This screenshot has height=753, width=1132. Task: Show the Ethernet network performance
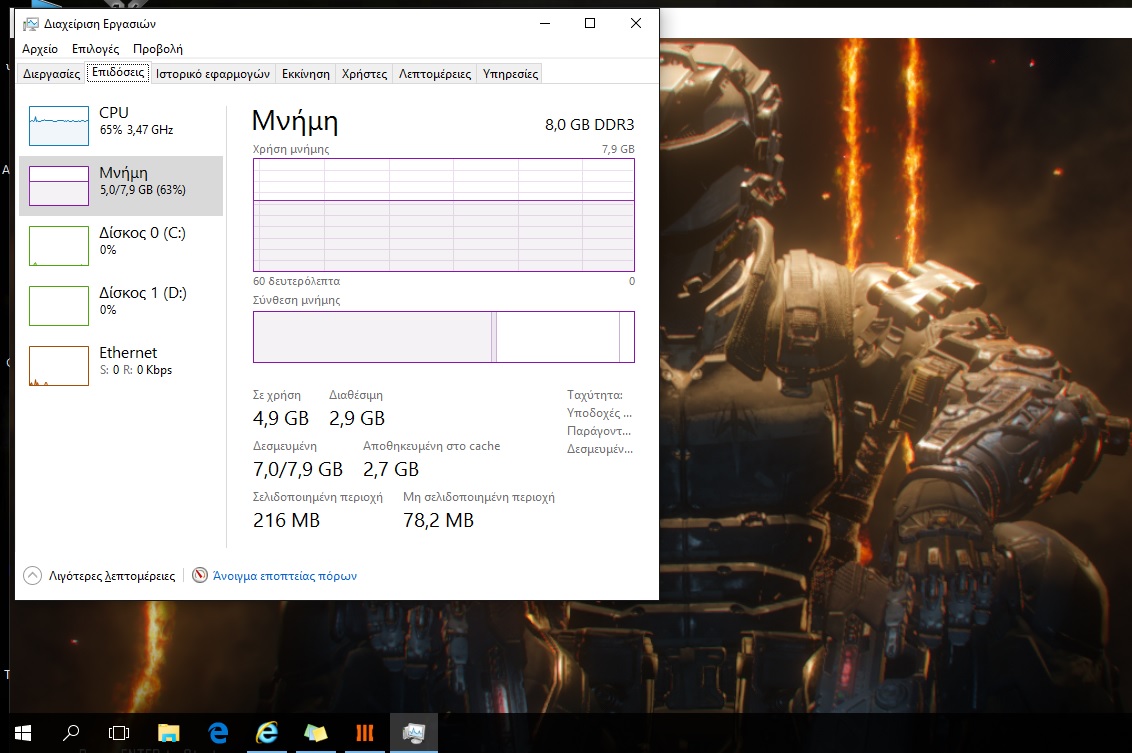click(x=121, y=365)
